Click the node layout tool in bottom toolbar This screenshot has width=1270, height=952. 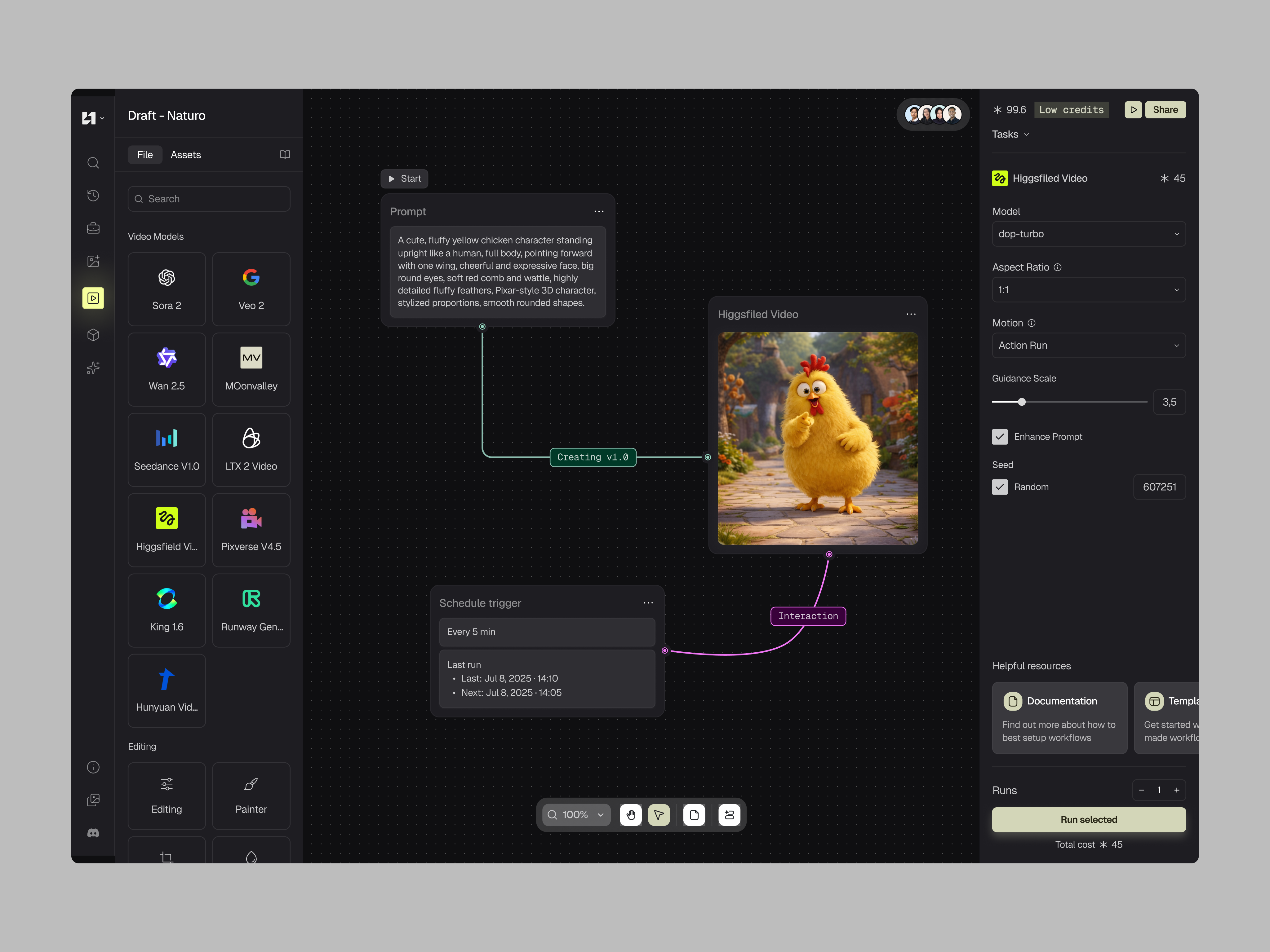[x=729, y=815]
